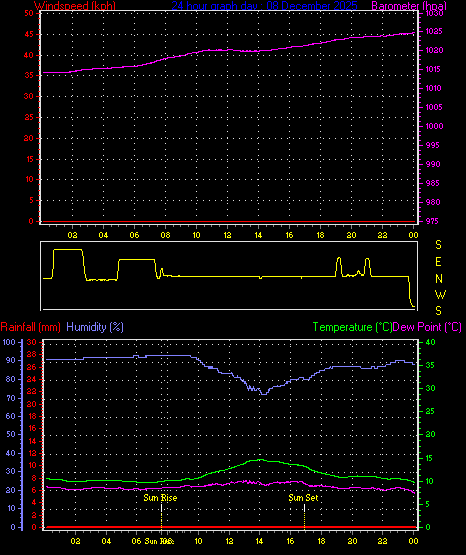Click the 16 value on the rainfall axis
Screen dimensions: 466x555
[x=32, y=428]
